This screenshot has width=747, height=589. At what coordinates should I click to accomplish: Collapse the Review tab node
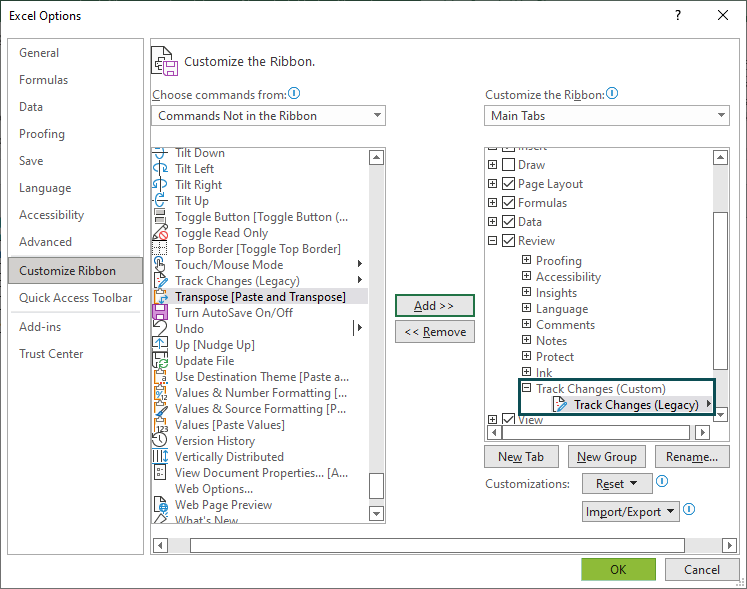(493, 241)
